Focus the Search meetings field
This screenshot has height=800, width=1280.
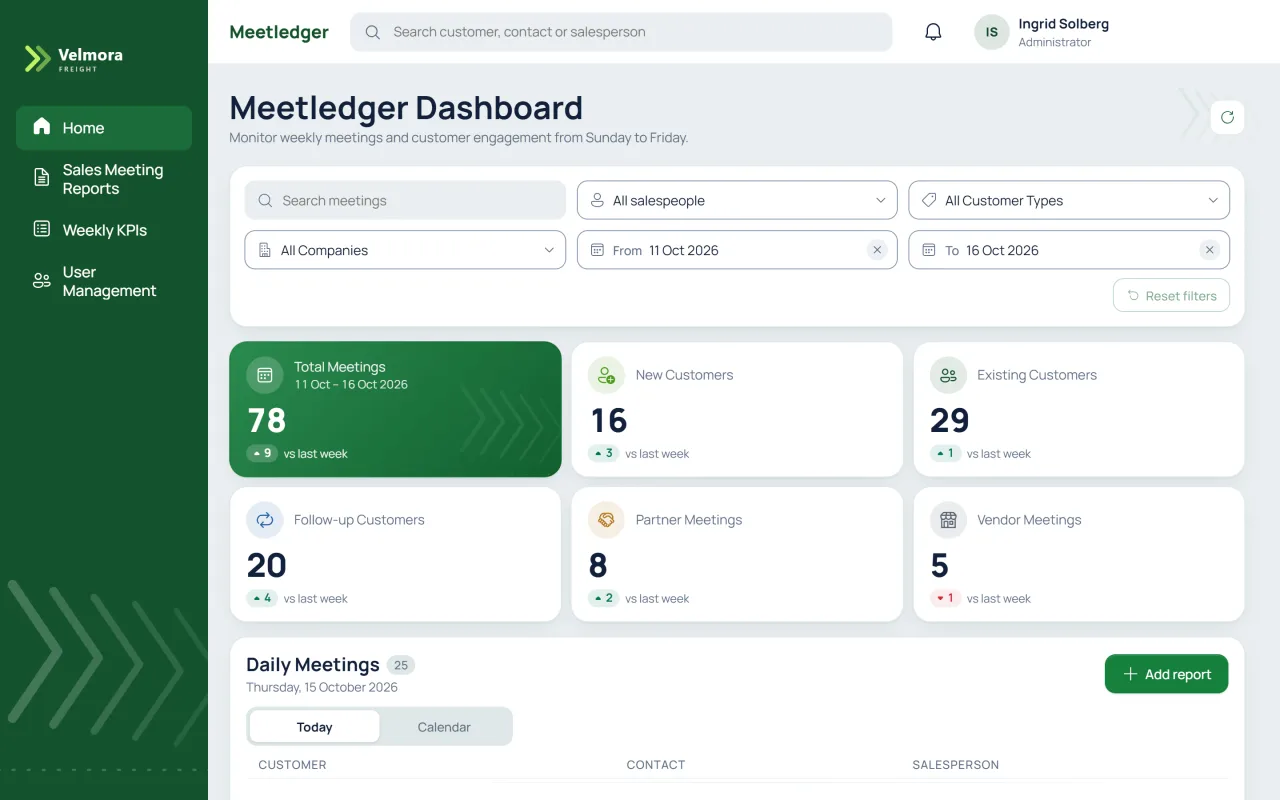click(405, 200)
